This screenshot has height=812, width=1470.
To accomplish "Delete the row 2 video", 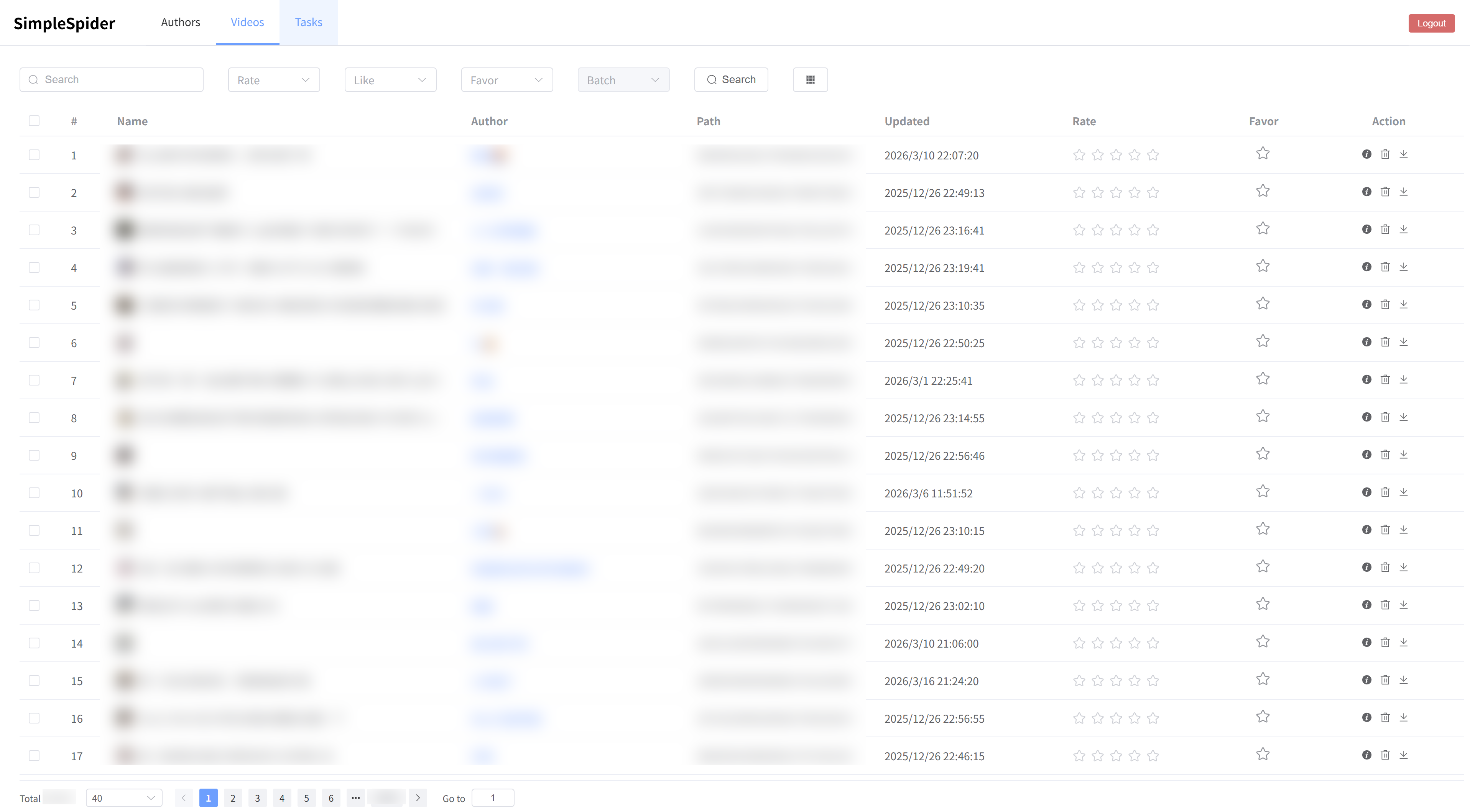I will [x=1385, y=192].
